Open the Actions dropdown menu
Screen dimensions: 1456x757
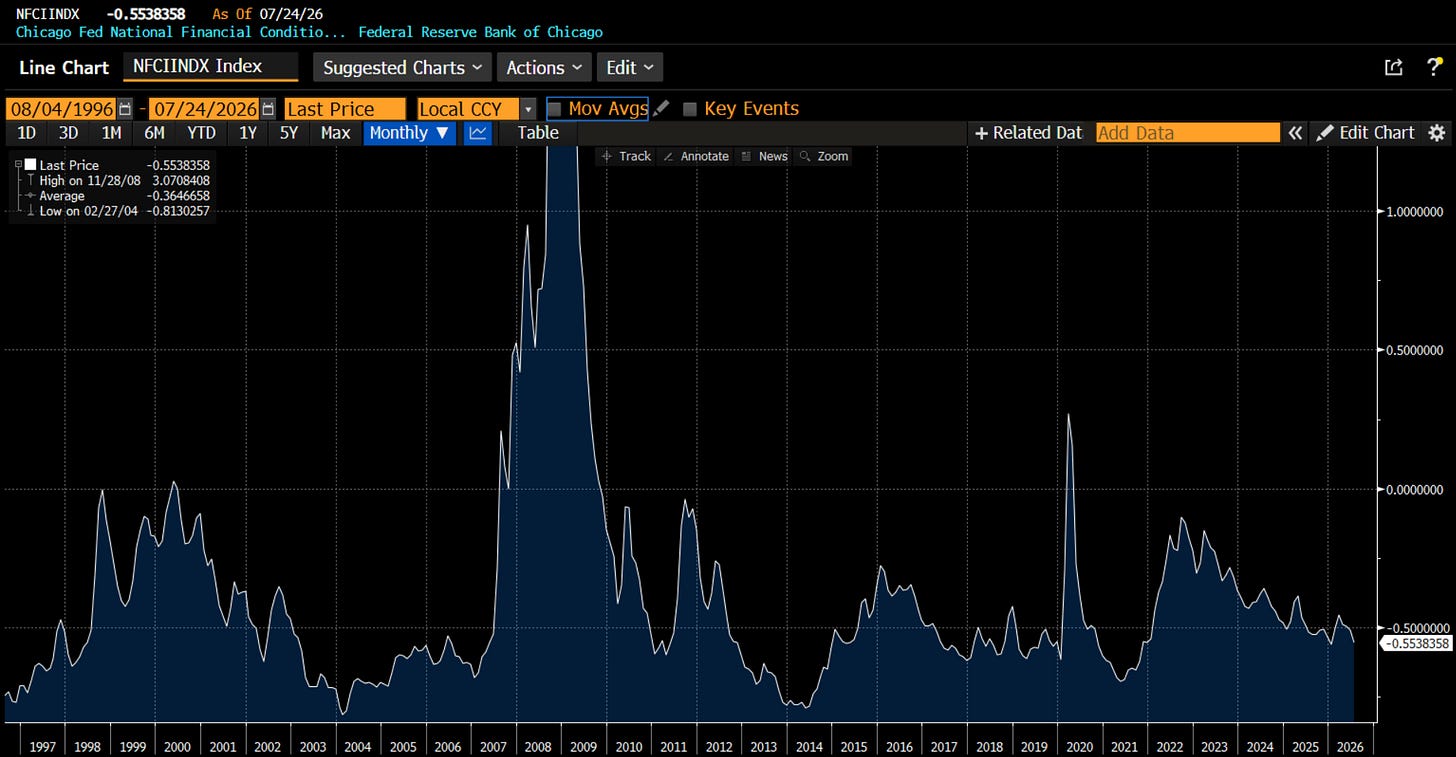544,67
